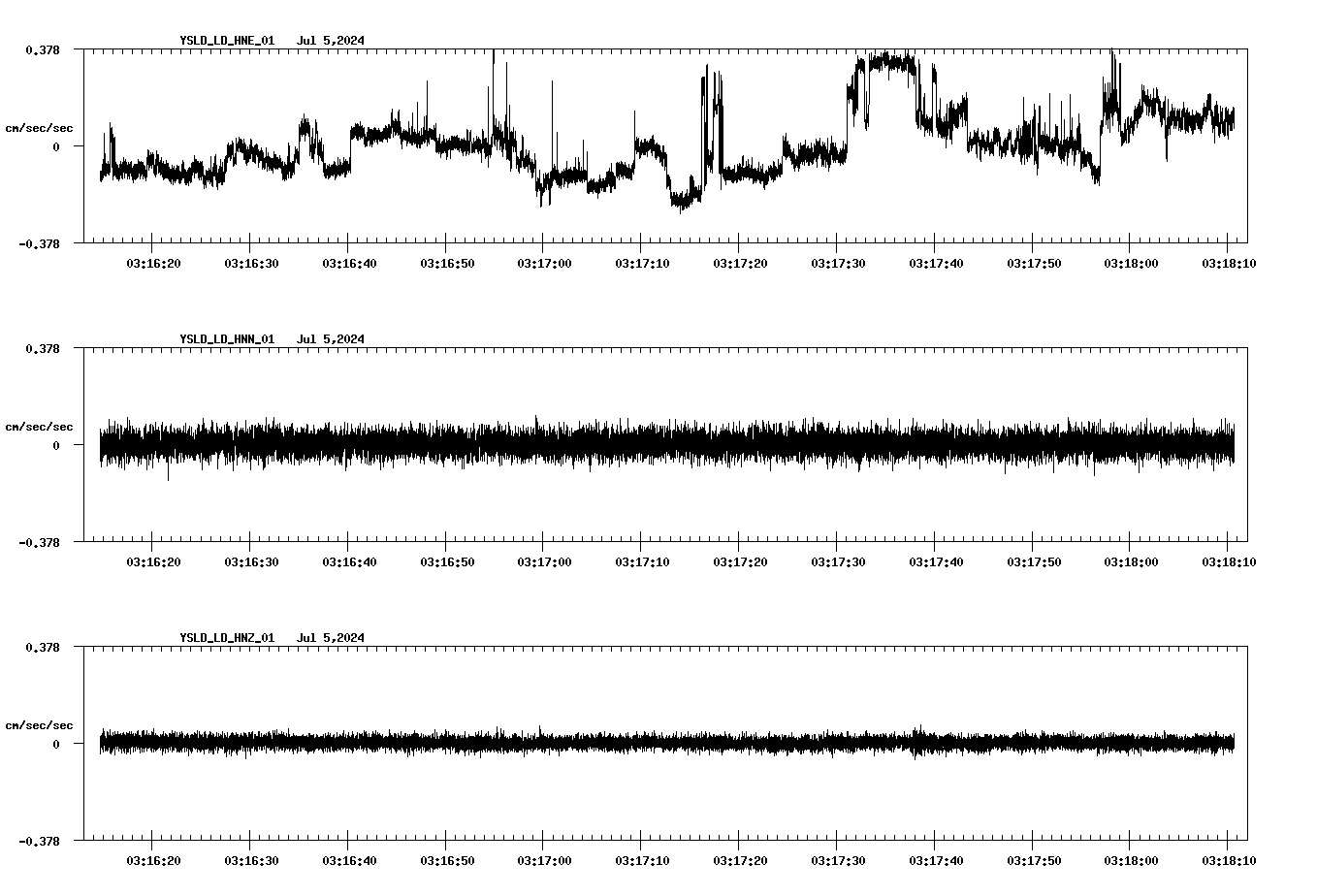The width and height of the screenshot is (1317, 896).
Task: Click the zero baseline label of the HNE trace
Action: [58, 148]
